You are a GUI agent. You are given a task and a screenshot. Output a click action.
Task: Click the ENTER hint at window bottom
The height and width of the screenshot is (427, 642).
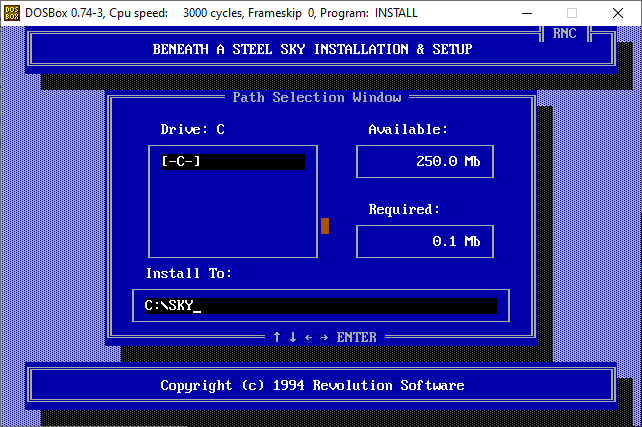click(356, 337)
